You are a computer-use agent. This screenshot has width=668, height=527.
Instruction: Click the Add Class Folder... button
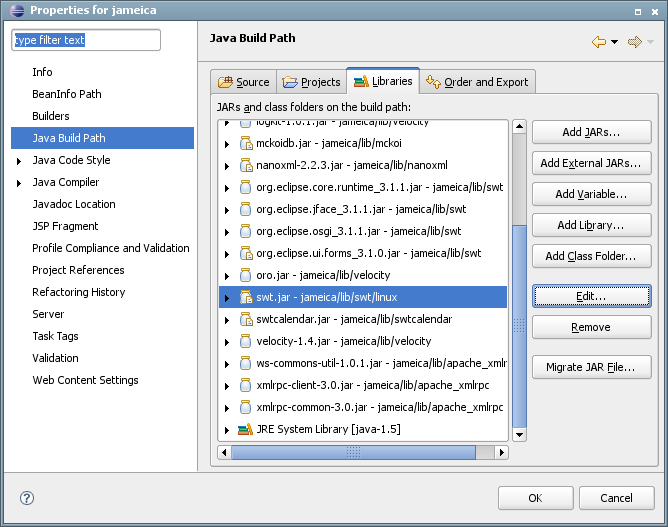(591, 256)
